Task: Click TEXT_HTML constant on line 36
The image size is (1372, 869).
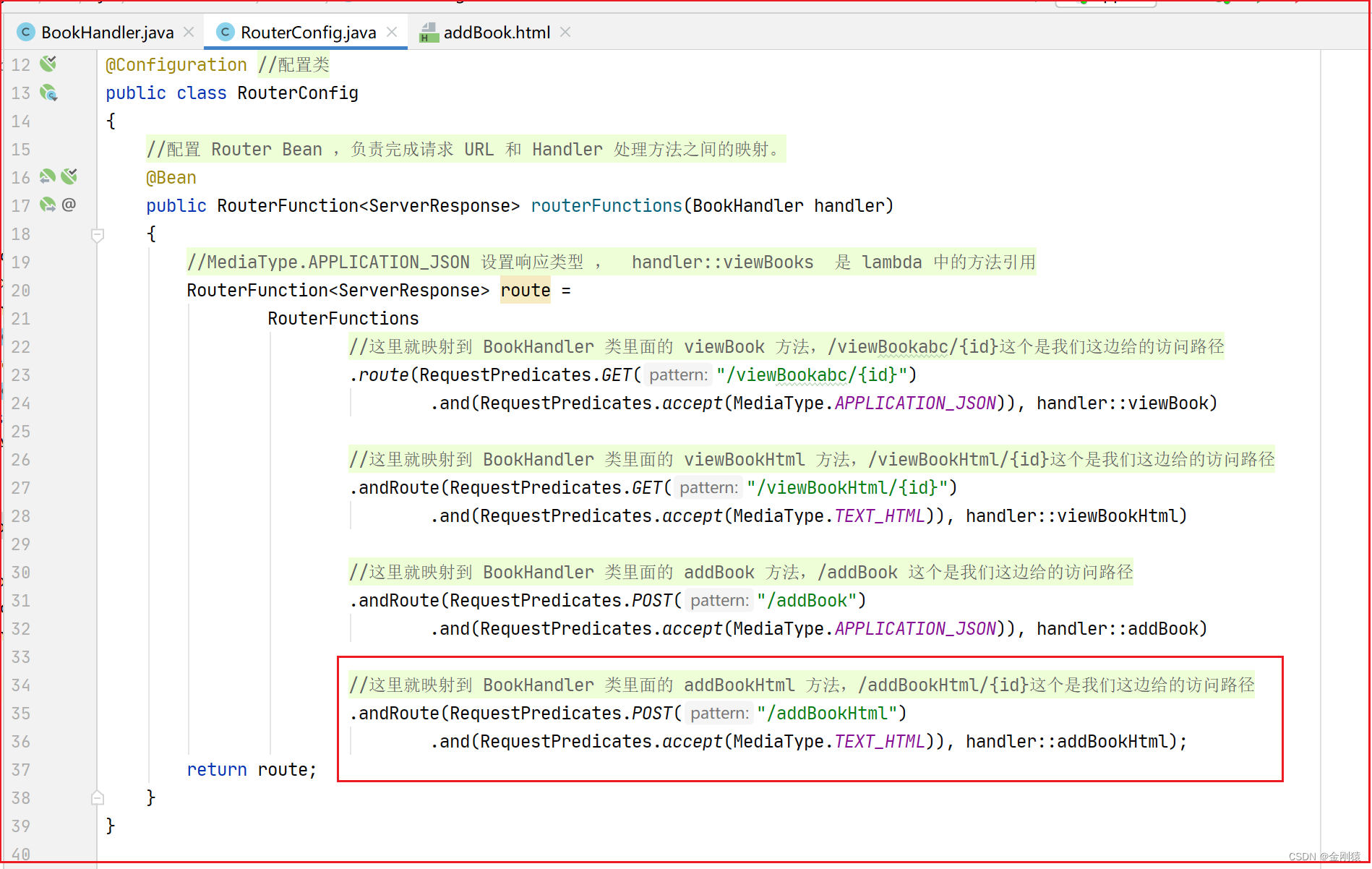Action: pos(880,742)
